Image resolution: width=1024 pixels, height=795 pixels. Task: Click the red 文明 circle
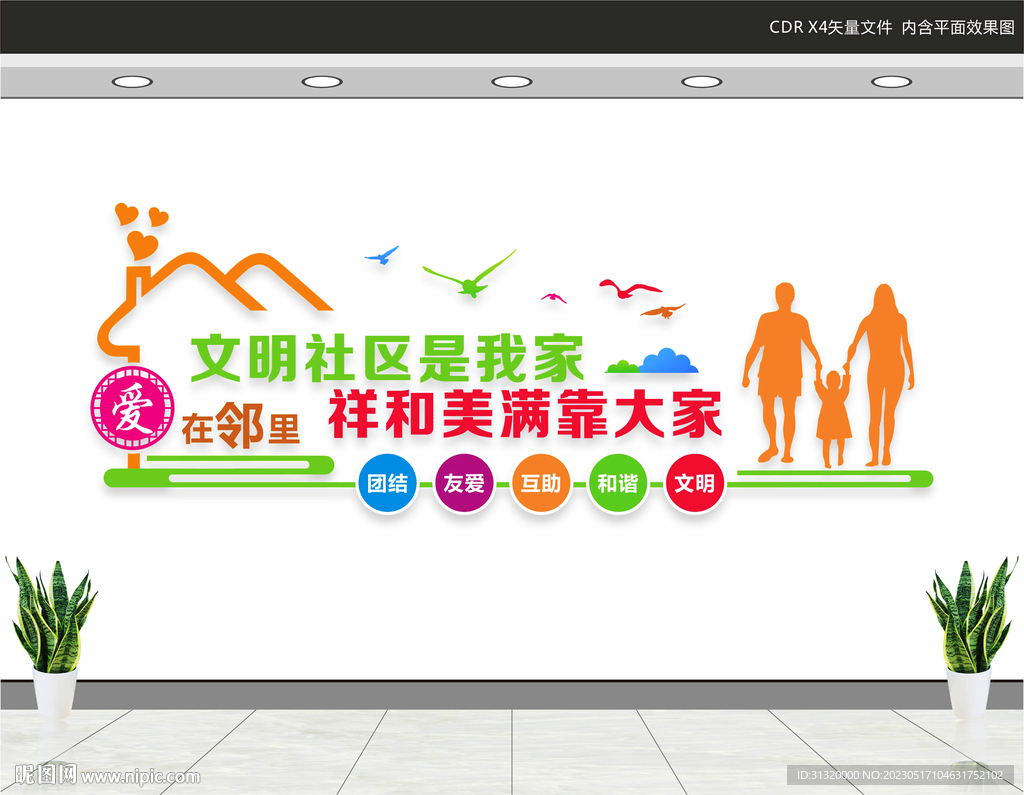pyautogui.click(x=694, y=483)
